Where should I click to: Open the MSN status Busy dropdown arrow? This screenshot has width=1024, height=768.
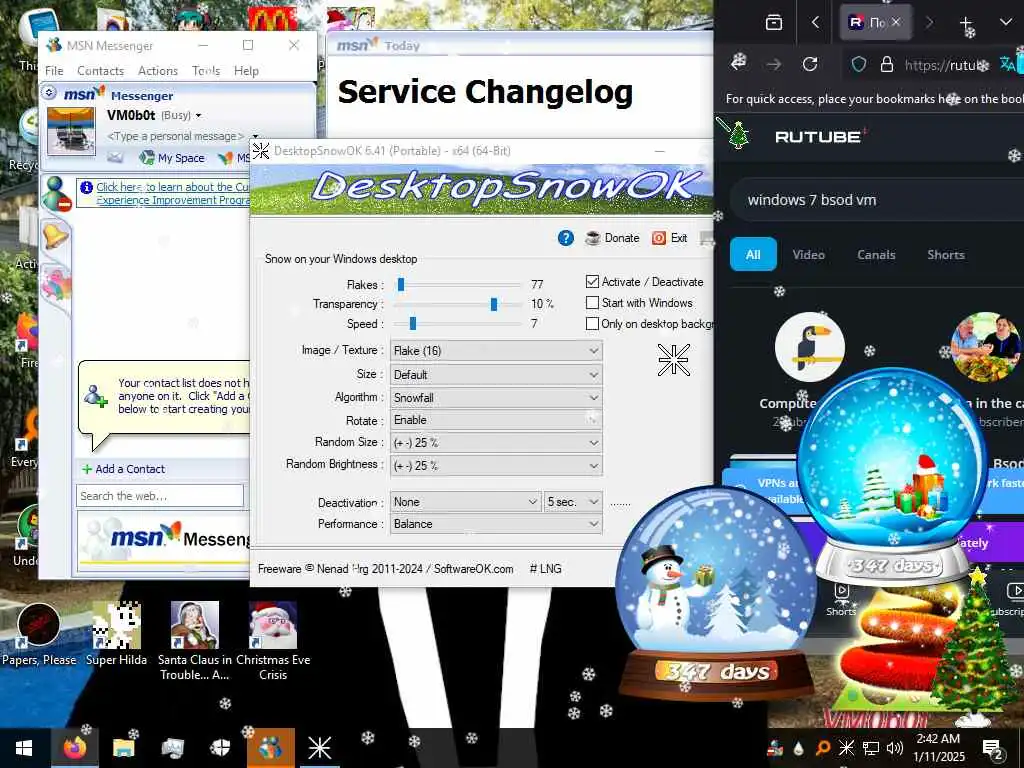[199, 116]
